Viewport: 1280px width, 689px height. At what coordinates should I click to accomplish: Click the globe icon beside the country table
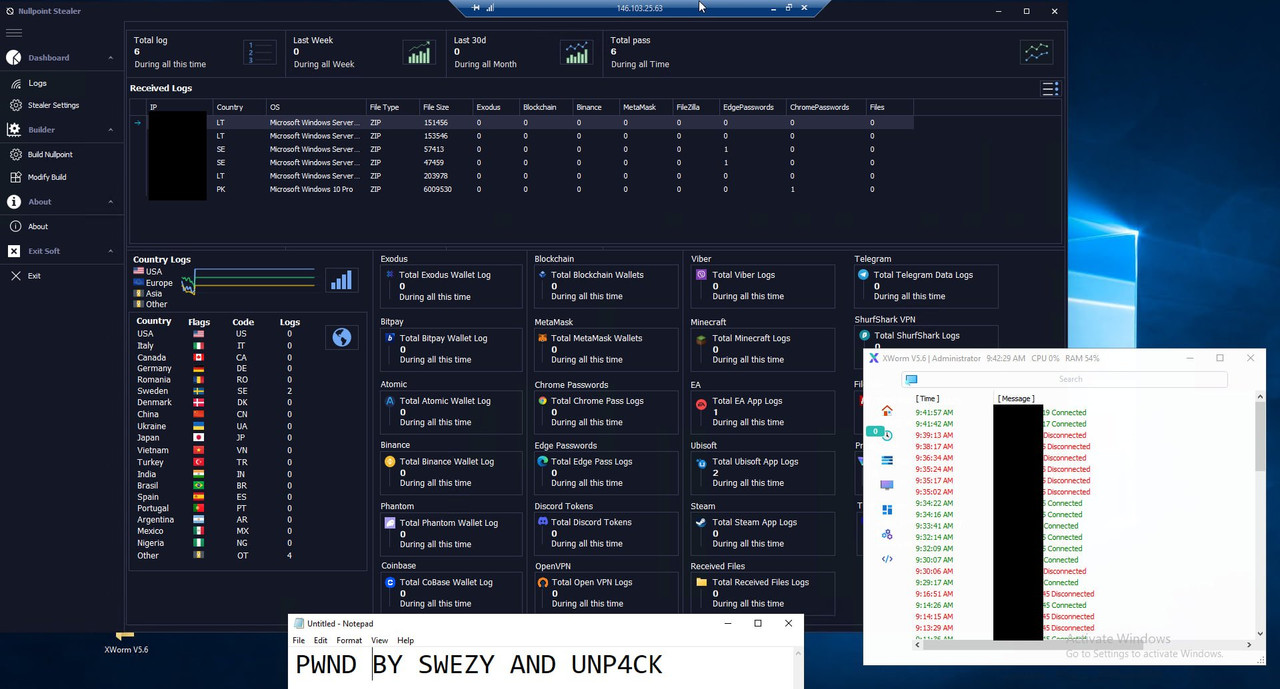(342, 338)
